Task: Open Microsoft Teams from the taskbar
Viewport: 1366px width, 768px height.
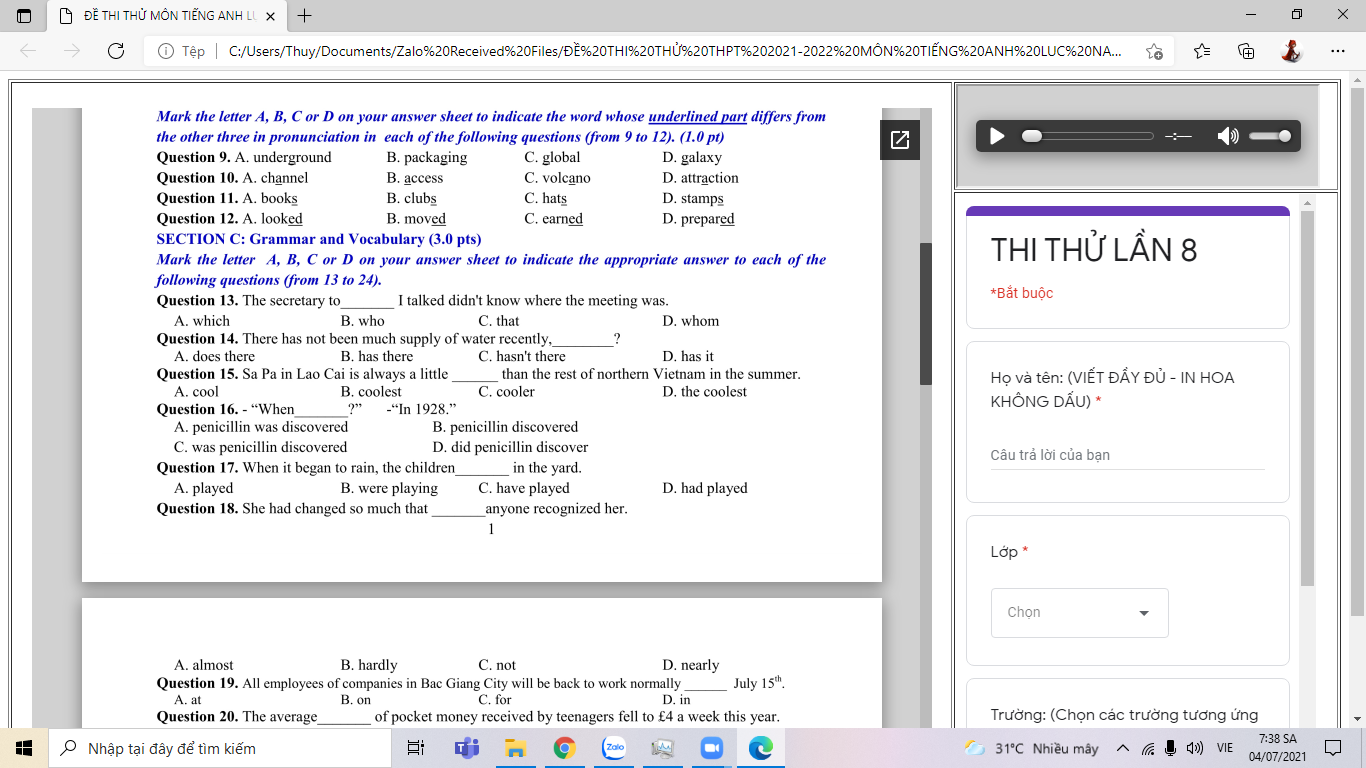Action: pyautogui.click(x=466, y=748)
